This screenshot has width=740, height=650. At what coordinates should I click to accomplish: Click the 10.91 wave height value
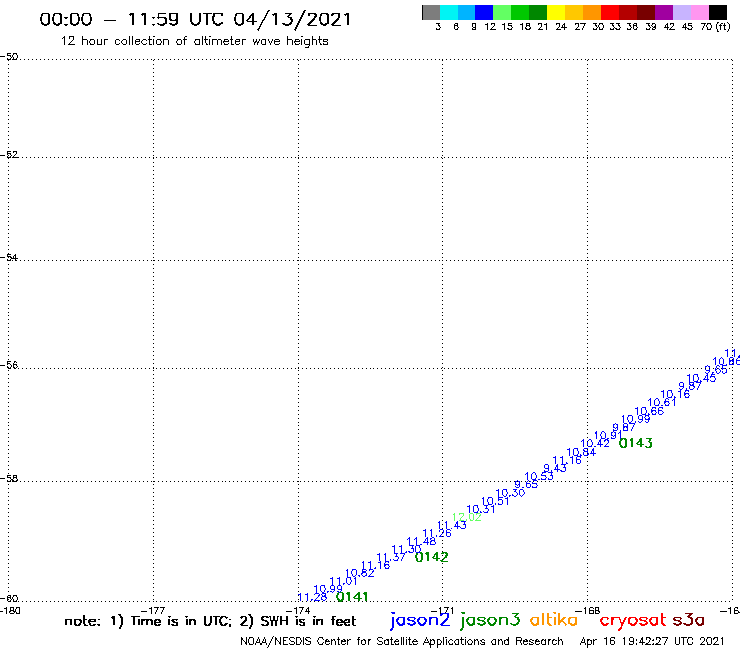coord(608,435)
